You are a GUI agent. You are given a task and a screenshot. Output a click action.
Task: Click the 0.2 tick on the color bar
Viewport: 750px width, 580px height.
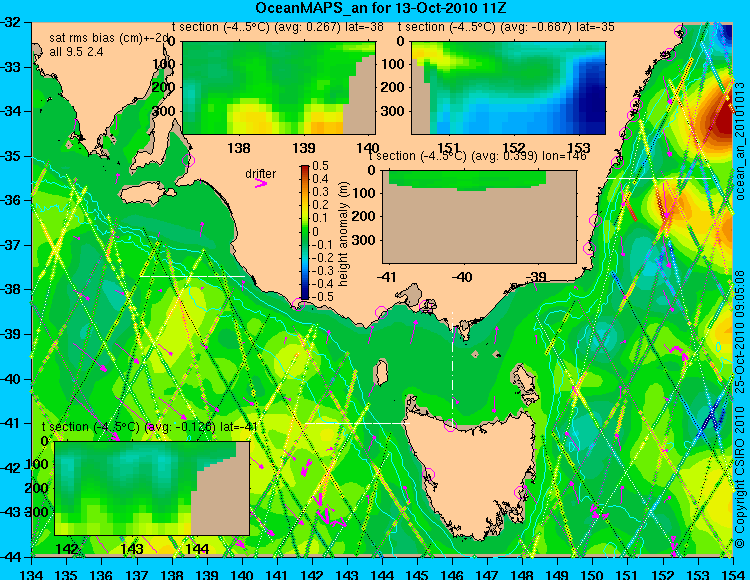(320, 205)
